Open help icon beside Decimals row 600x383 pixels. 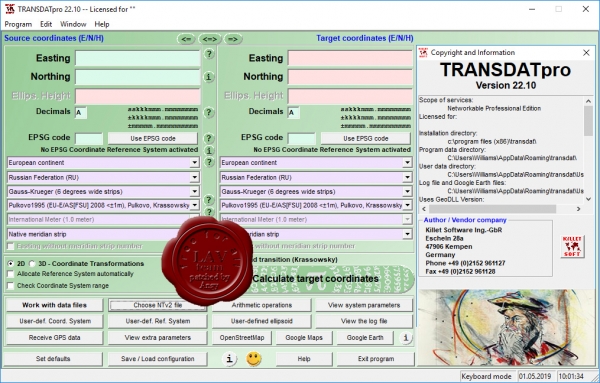click(x=209, y=112)
